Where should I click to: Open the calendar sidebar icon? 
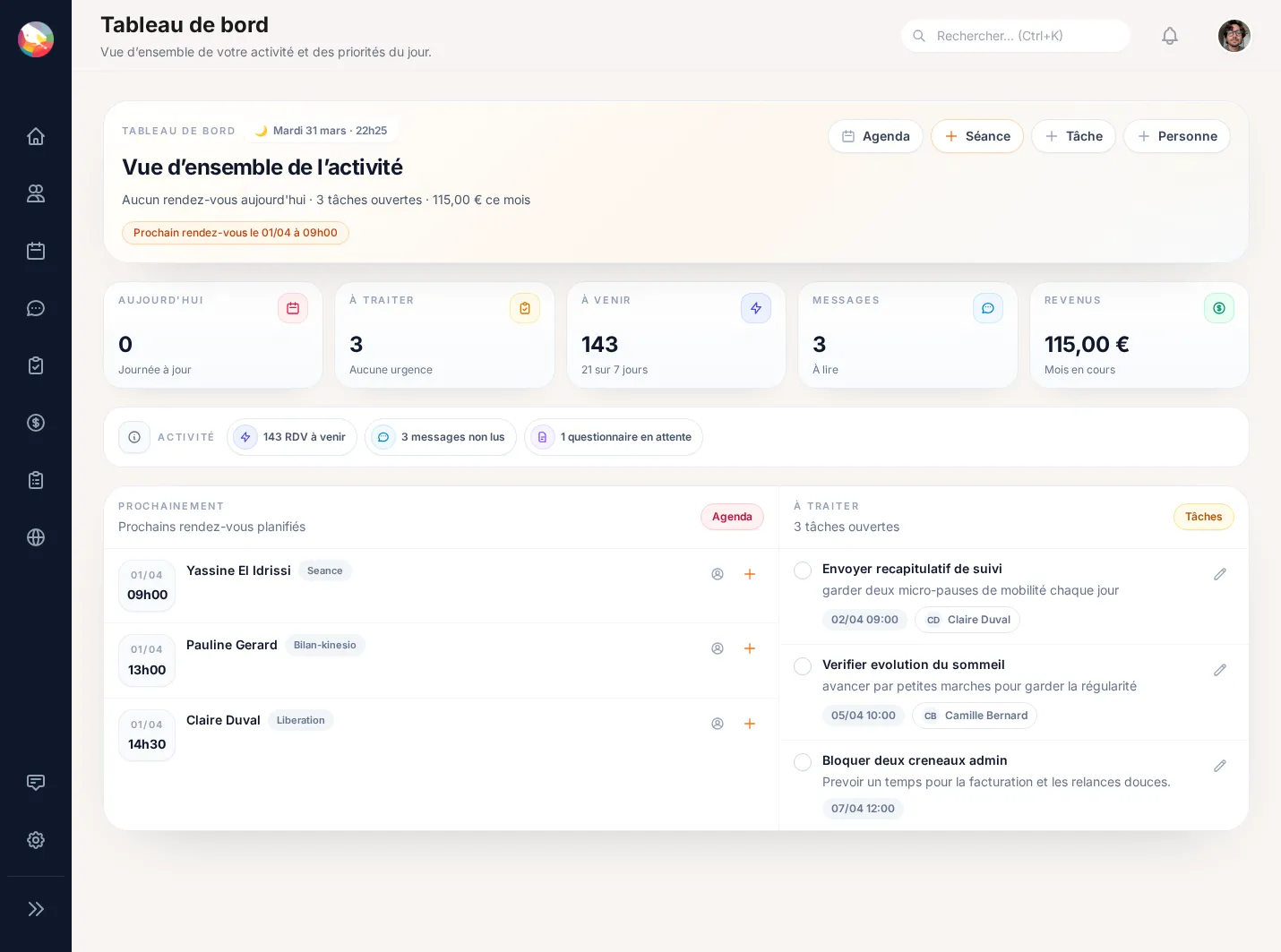[36, 251]
